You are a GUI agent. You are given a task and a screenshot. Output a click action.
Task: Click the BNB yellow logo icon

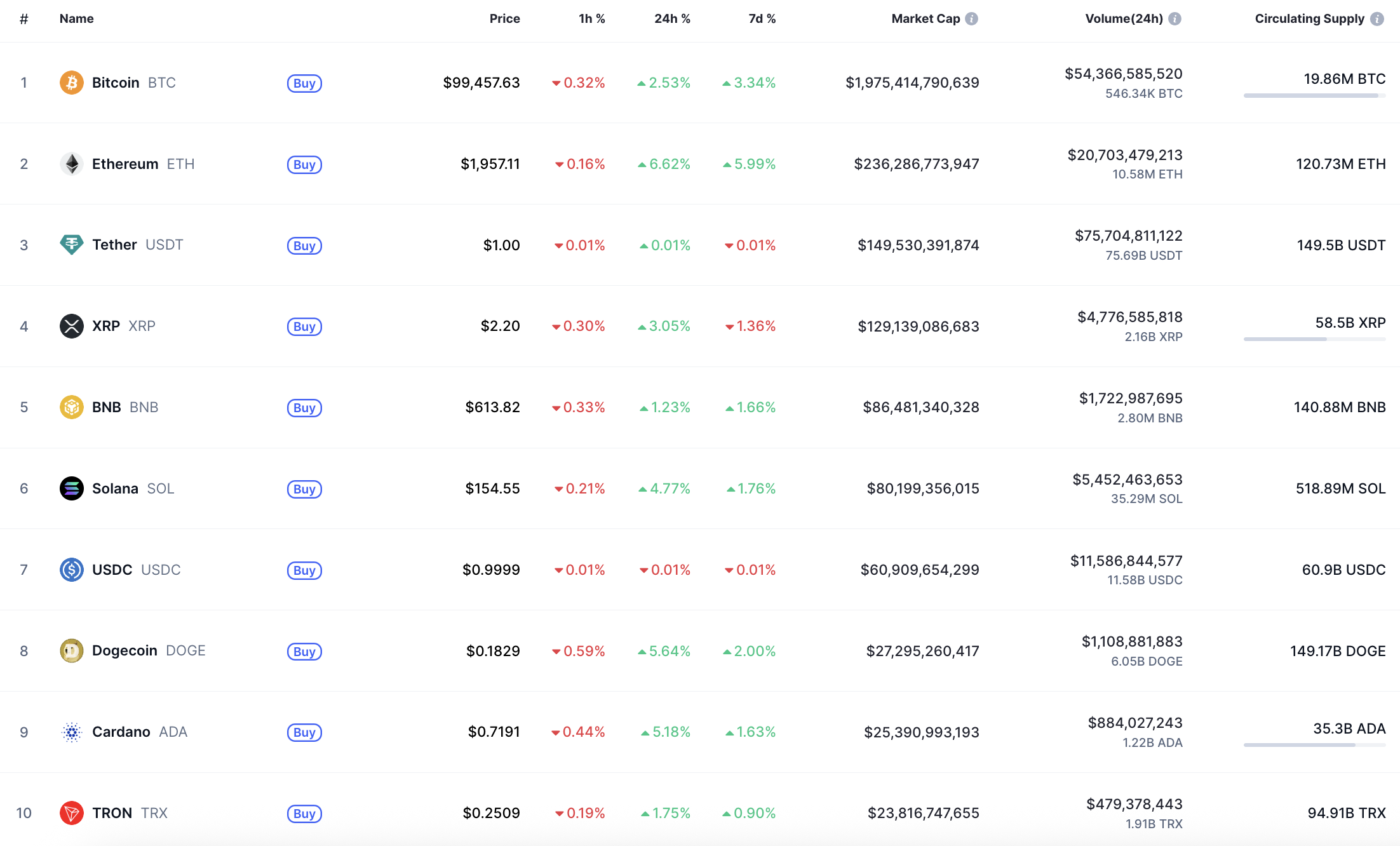(x=71, y=407)
